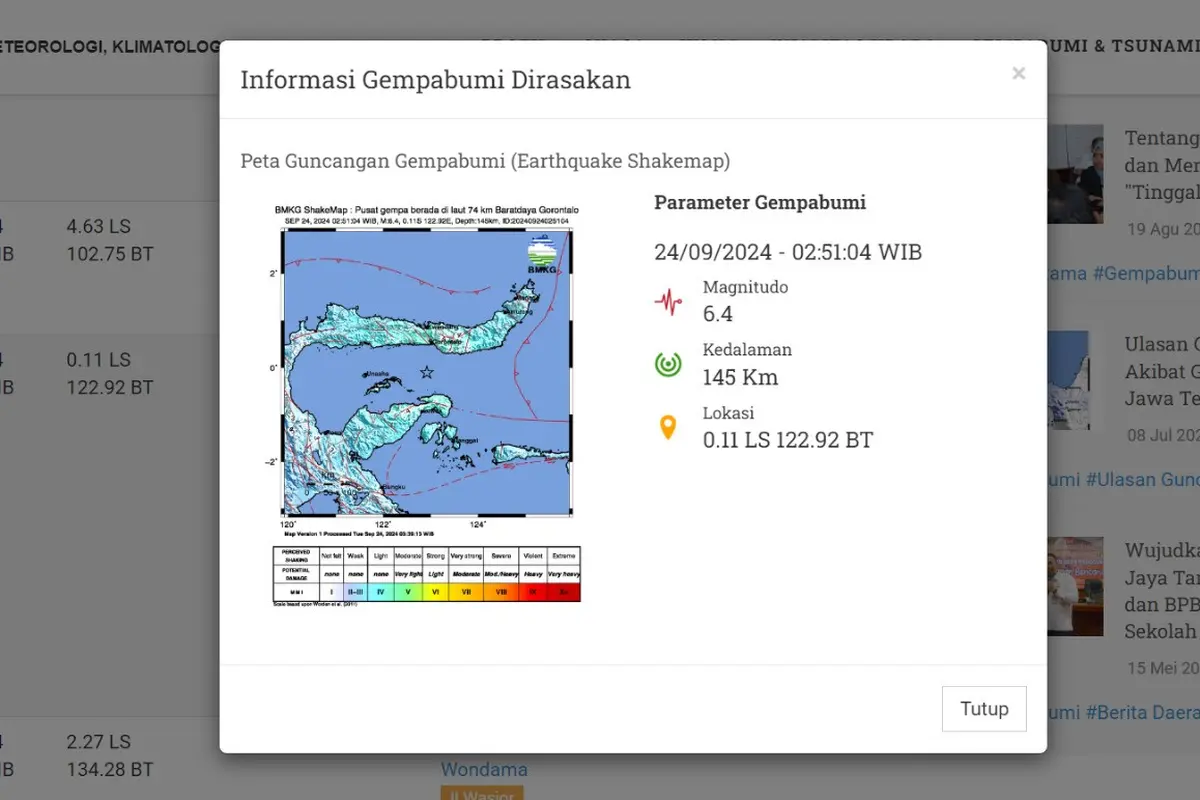Open the Wondama link in background page
The width and height of the screenshot is (1200, 800).
tap(484, 769)
